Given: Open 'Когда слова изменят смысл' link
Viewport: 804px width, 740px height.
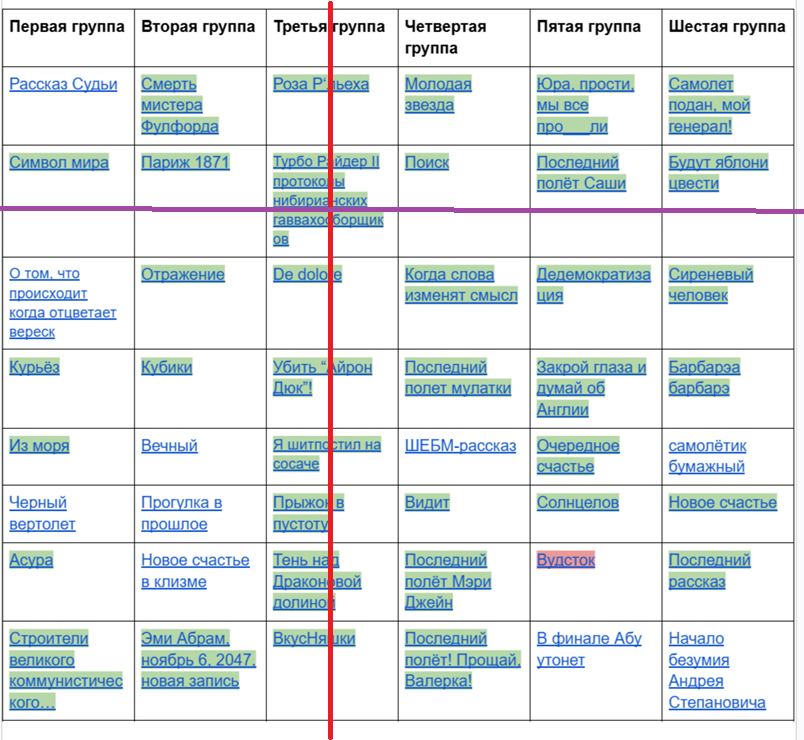Looking at the screenshot, I should [x=461, y=285].
